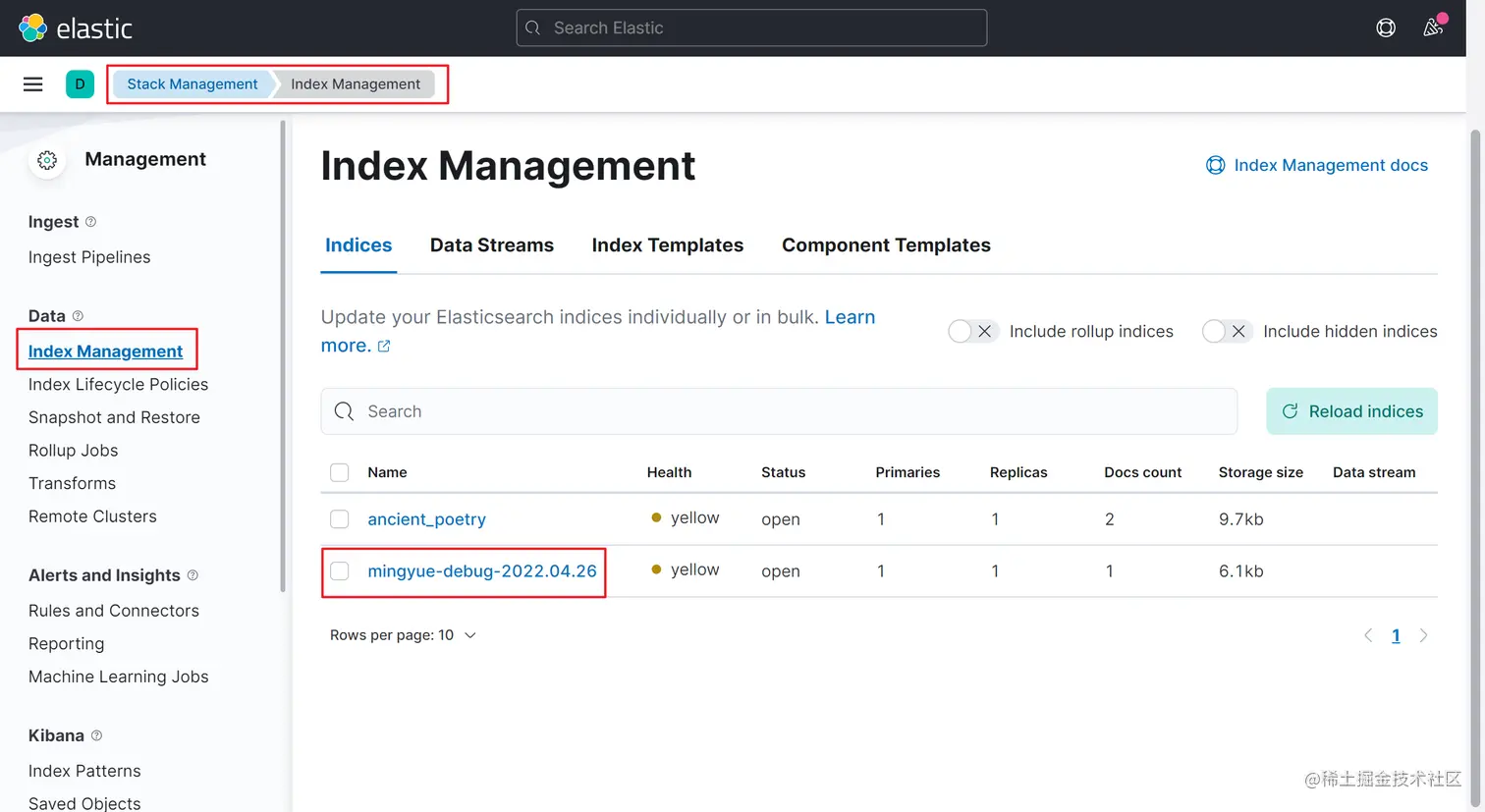Click the 9.7kb storage size cell
This screenshot has width=1485, height=812.
[1240, 519]
